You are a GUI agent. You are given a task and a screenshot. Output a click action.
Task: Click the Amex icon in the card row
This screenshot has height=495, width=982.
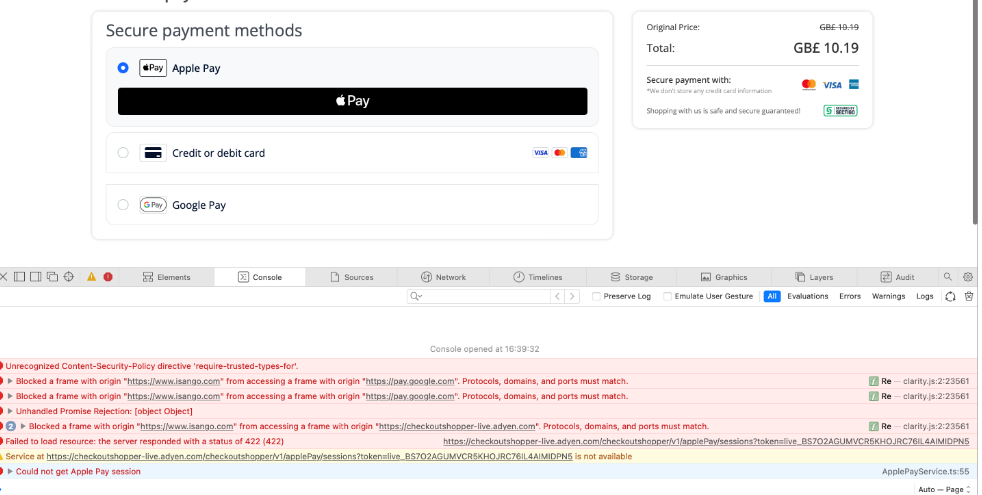[x=579, y=153]
